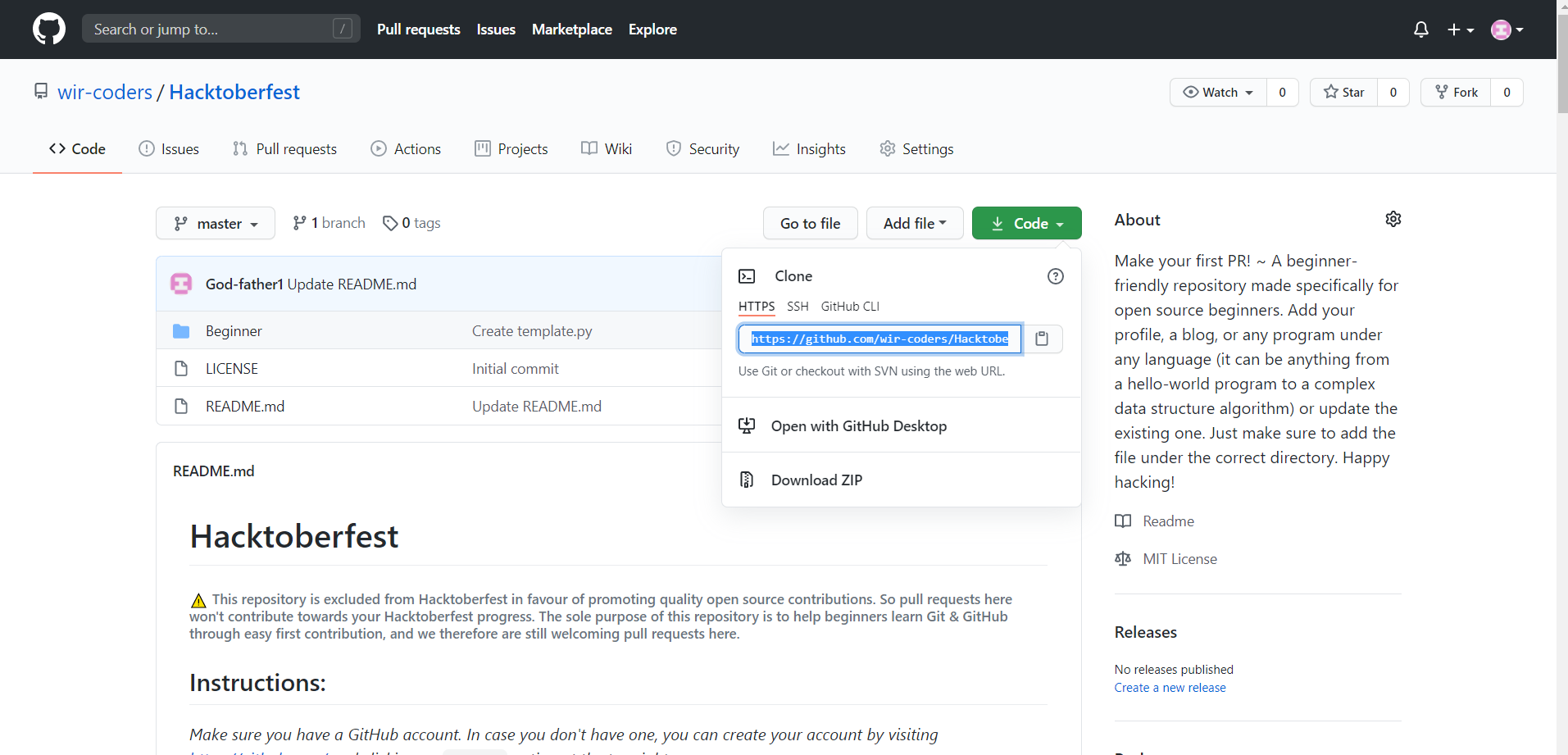Viewport: 1568px width, 755px height.
Task: View the fork count
Action: click(x=1507, y=92)
